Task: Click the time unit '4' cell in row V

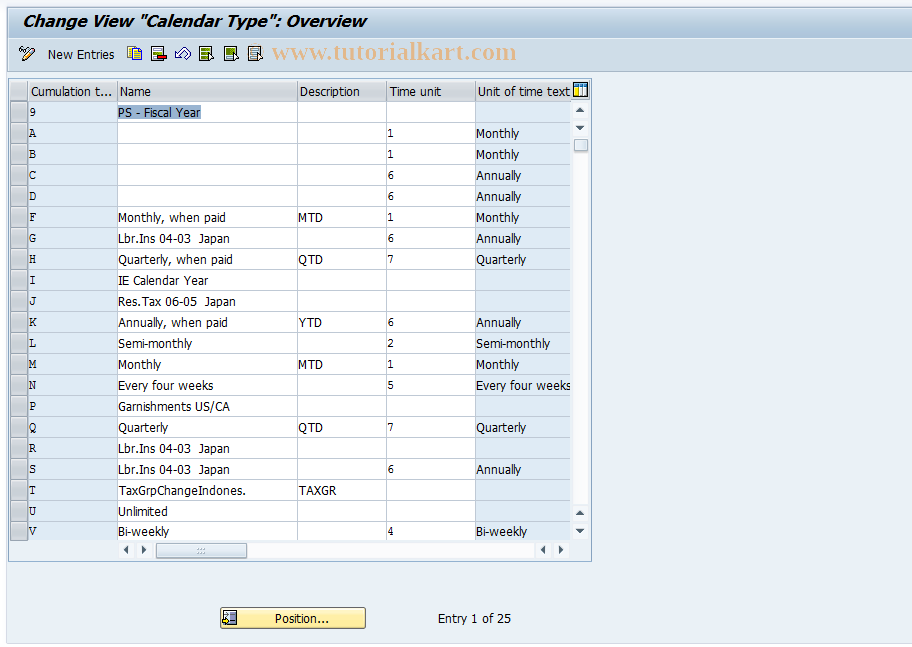Action: pos(431,531)
